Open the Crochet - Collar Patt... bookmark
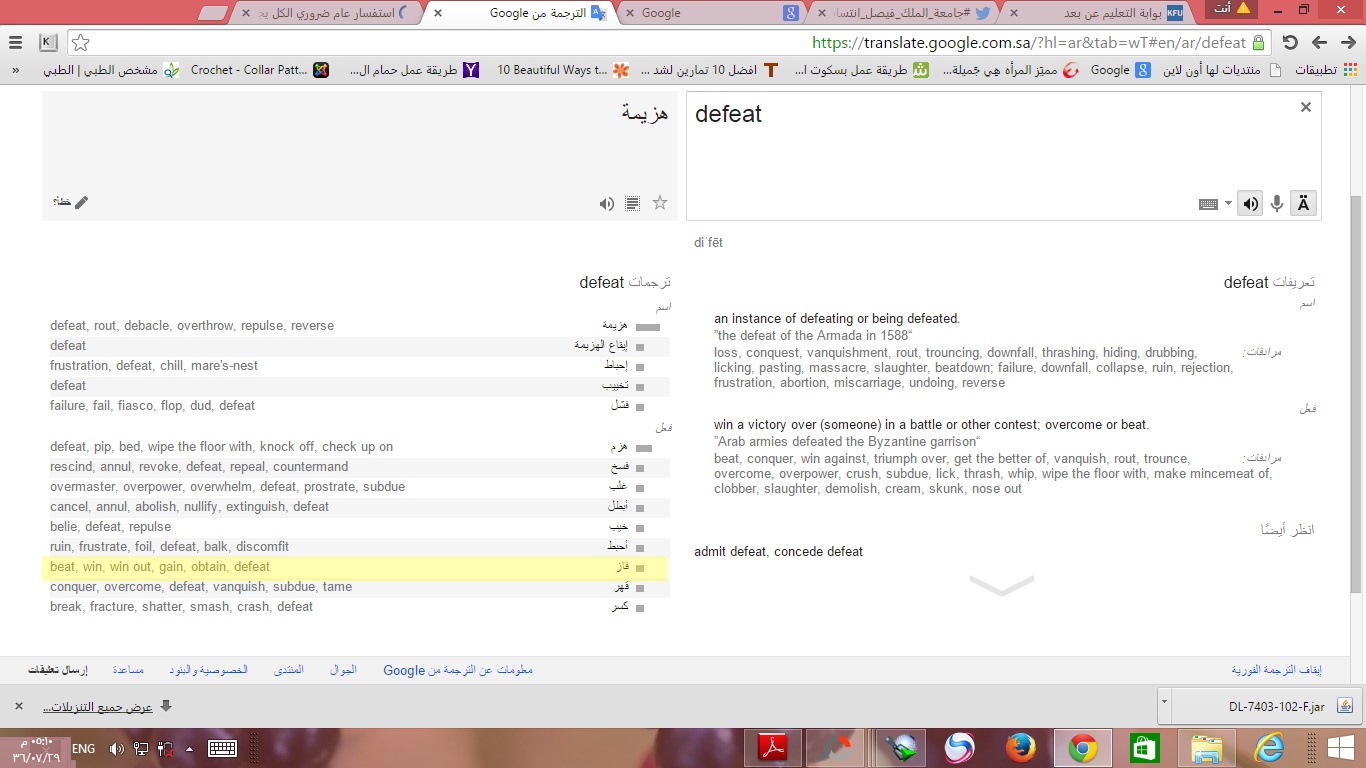The image size is (1366, 768). [x=259, y=70]
